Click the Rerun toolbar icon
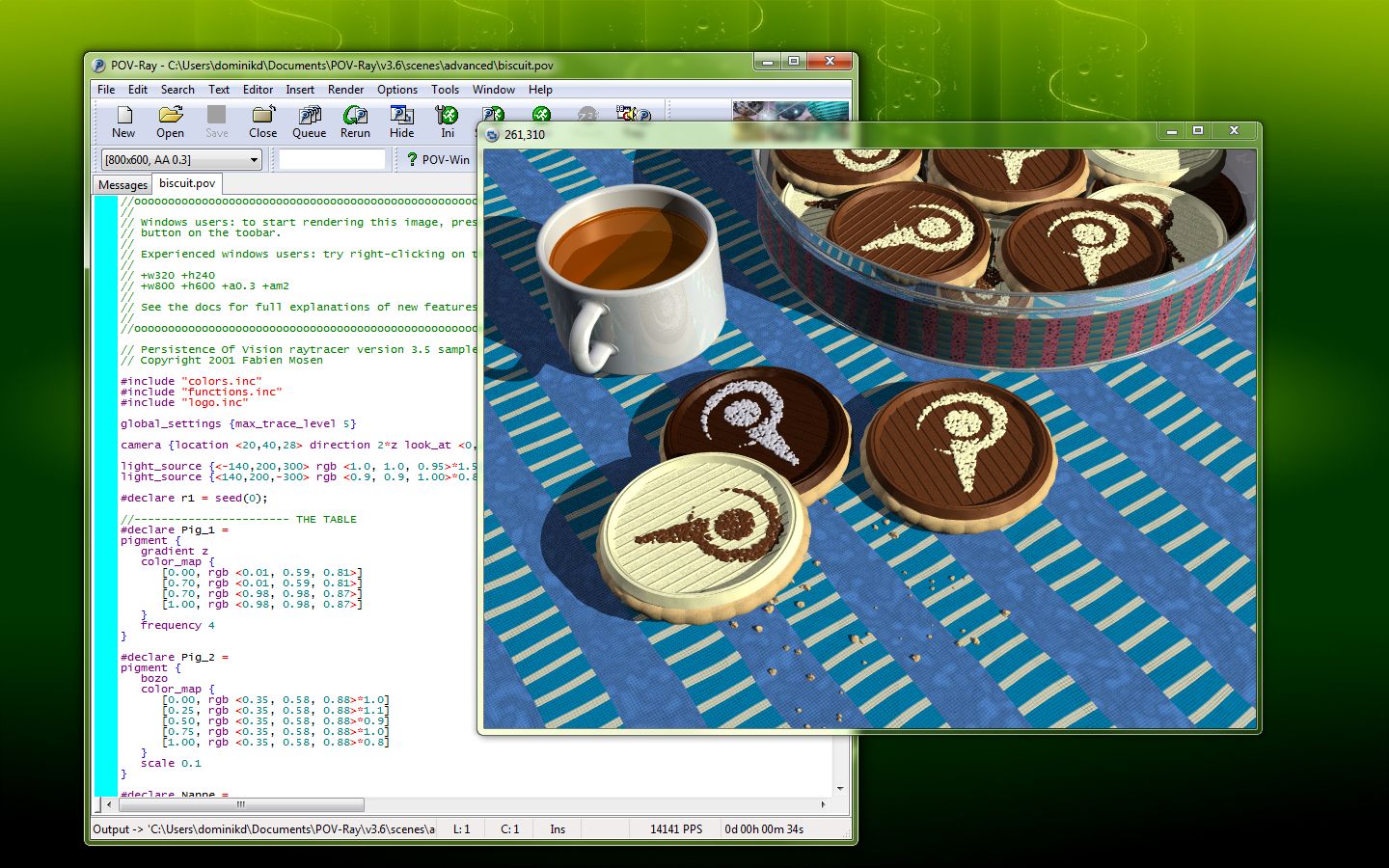Viewport: 1389px width, 868px height. [355, 122]
